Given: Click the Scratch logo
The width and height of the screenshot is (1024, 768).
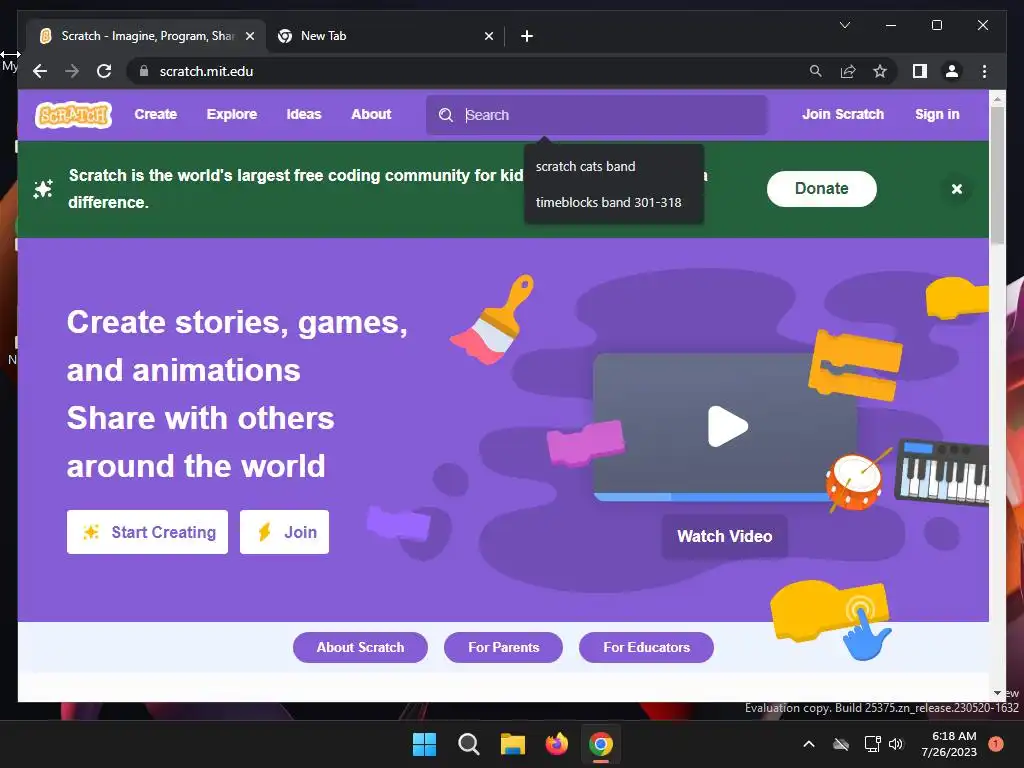Looking at the screenshot, I should 73,115.
